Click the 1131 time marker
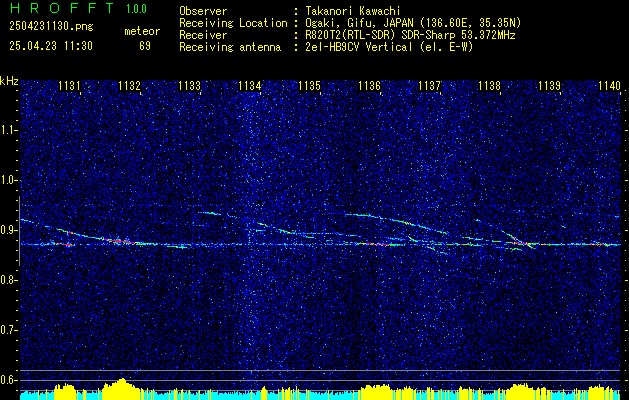The width and height of the screenshot is (629, 400). (x=69, y=86)
